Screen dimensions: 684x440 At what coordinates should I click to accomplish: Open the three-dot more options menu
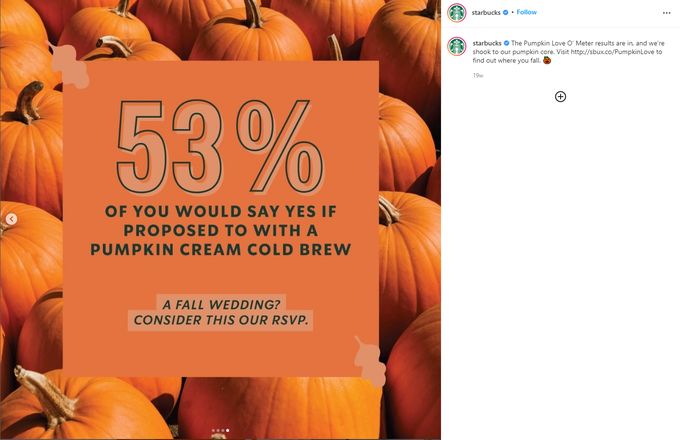tap(667, 12)
